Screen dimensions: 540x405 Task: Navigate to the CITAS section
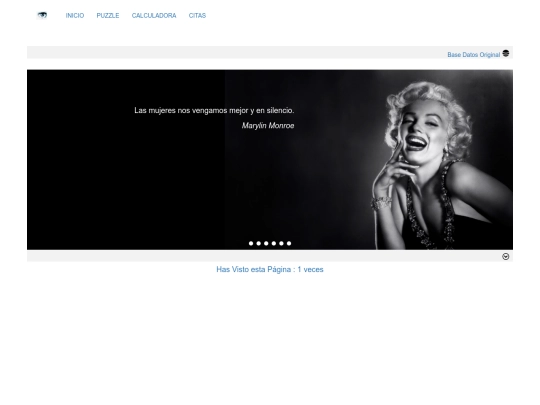[x=197, y=15]
